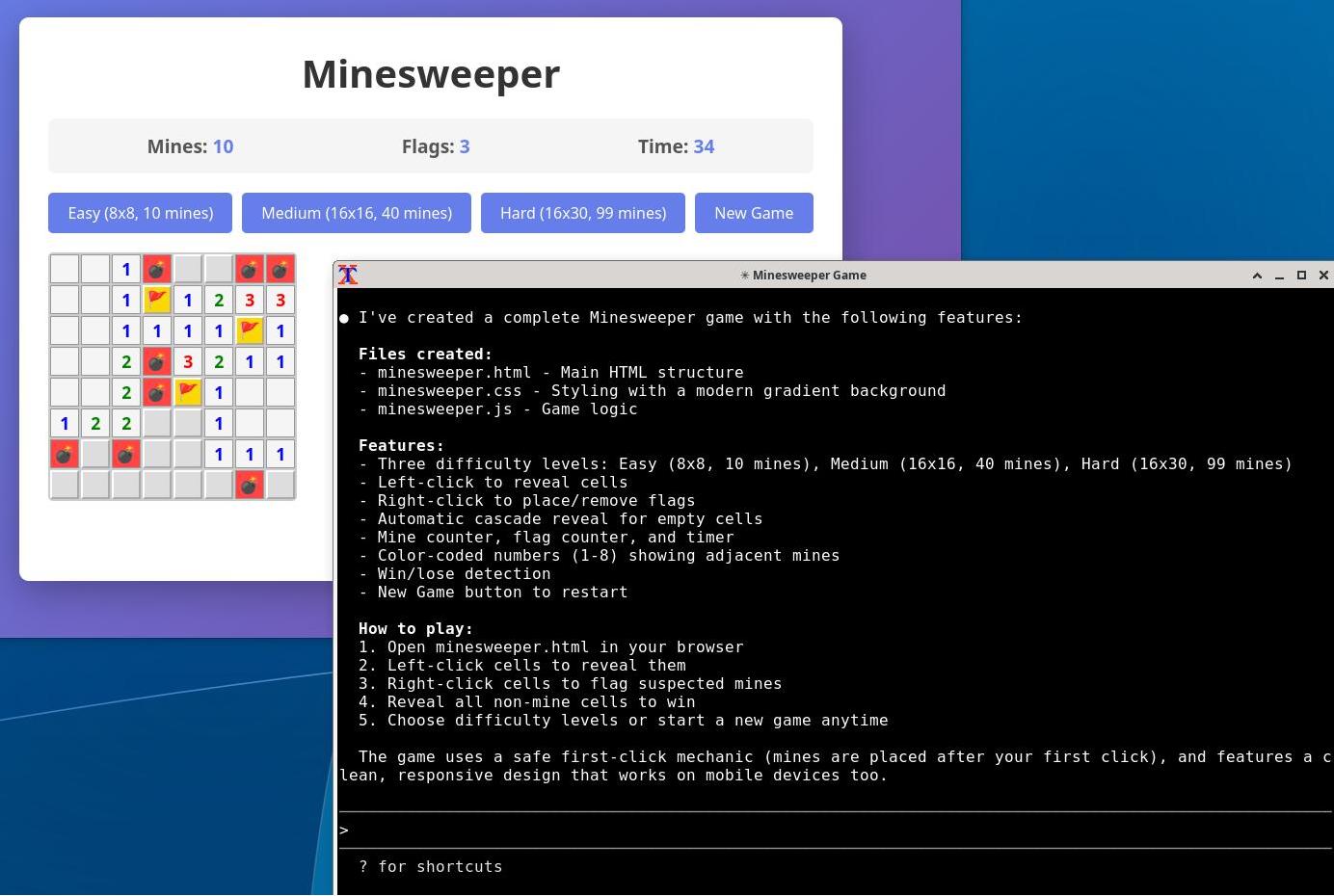
Task: Reveal an unopened cell in the bottom row
Action: 94,485
